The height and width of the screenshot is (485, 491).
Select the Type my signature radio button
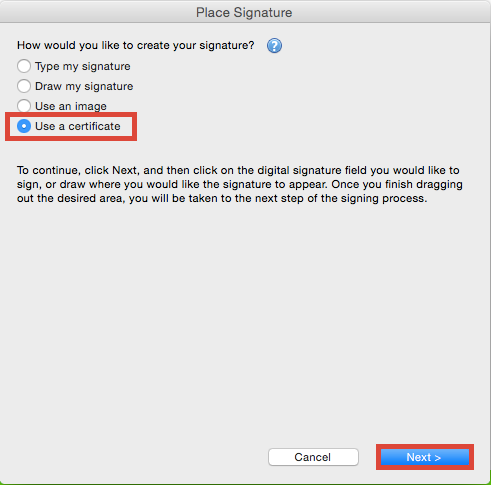click(24, 66)
